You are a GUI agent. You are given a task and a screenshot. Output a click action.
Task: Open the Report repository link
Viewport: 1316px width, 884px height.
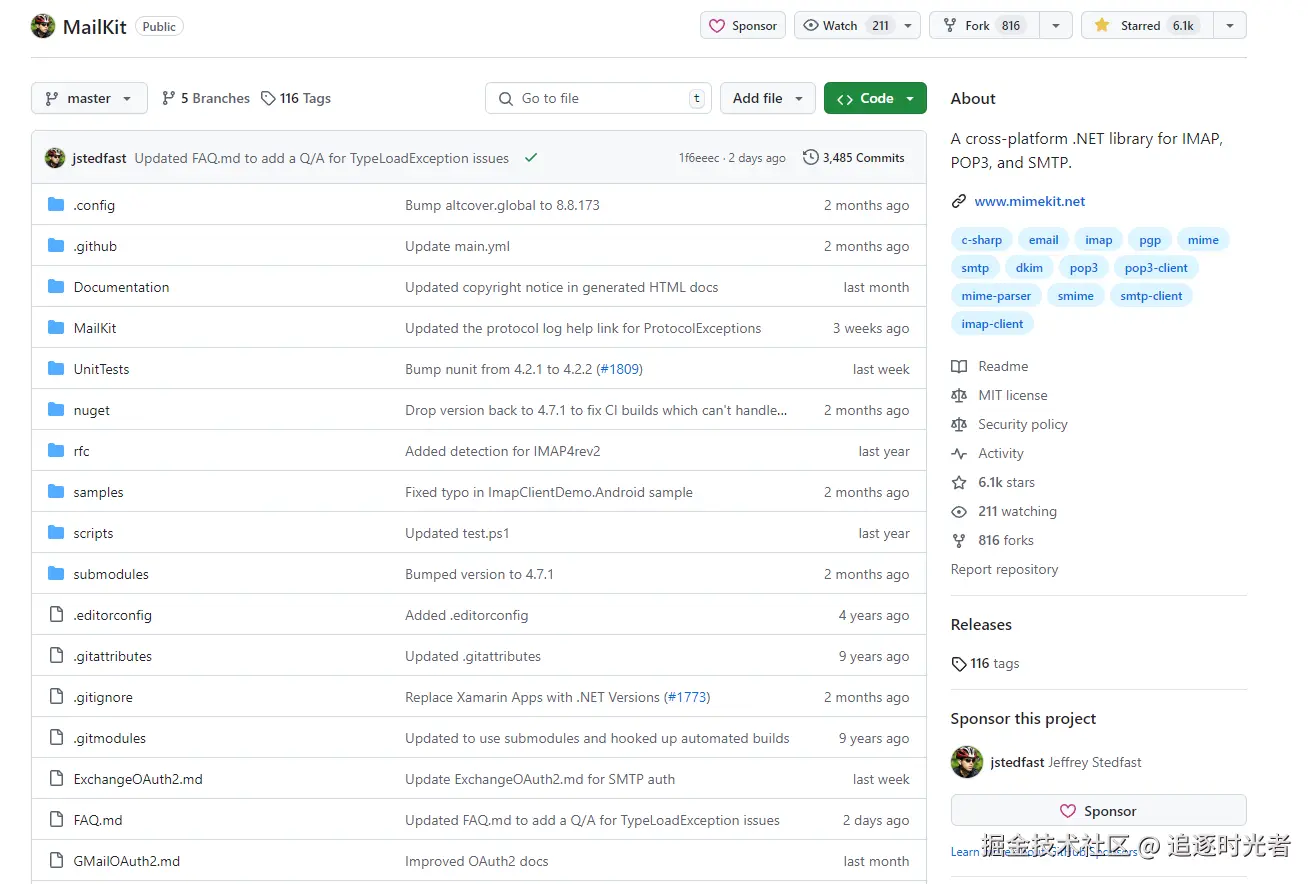1004,569
